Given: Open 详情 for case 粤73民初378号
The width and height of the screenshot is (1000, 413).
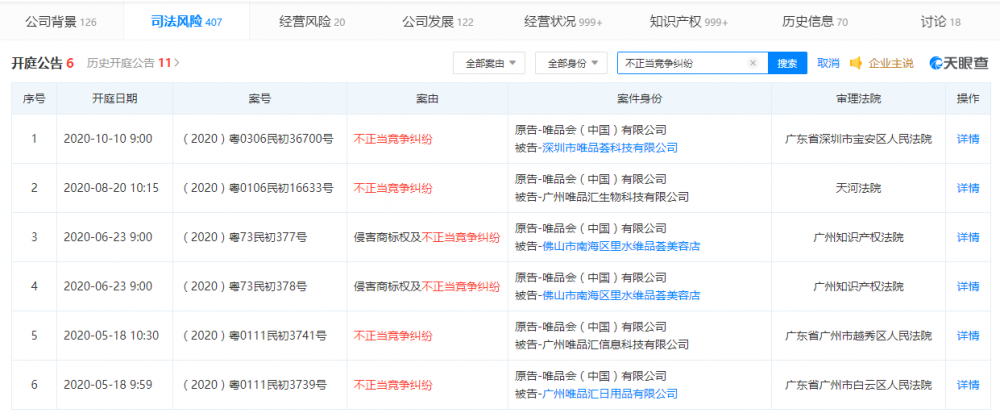Looking at the screenshot, I should pos(968,286).
